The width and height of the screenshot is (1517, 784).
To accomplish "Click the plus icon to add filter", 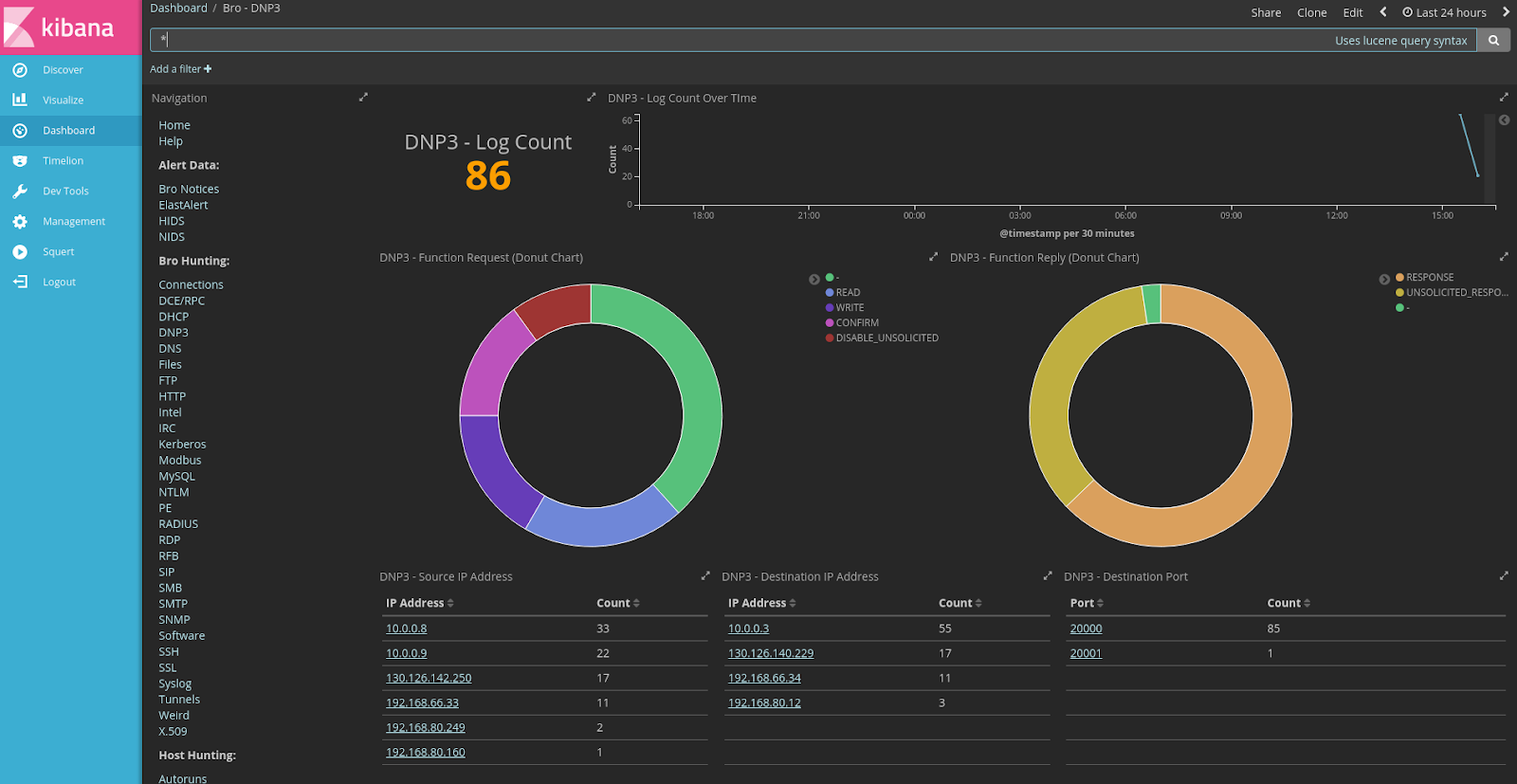I will pos(208,69).
